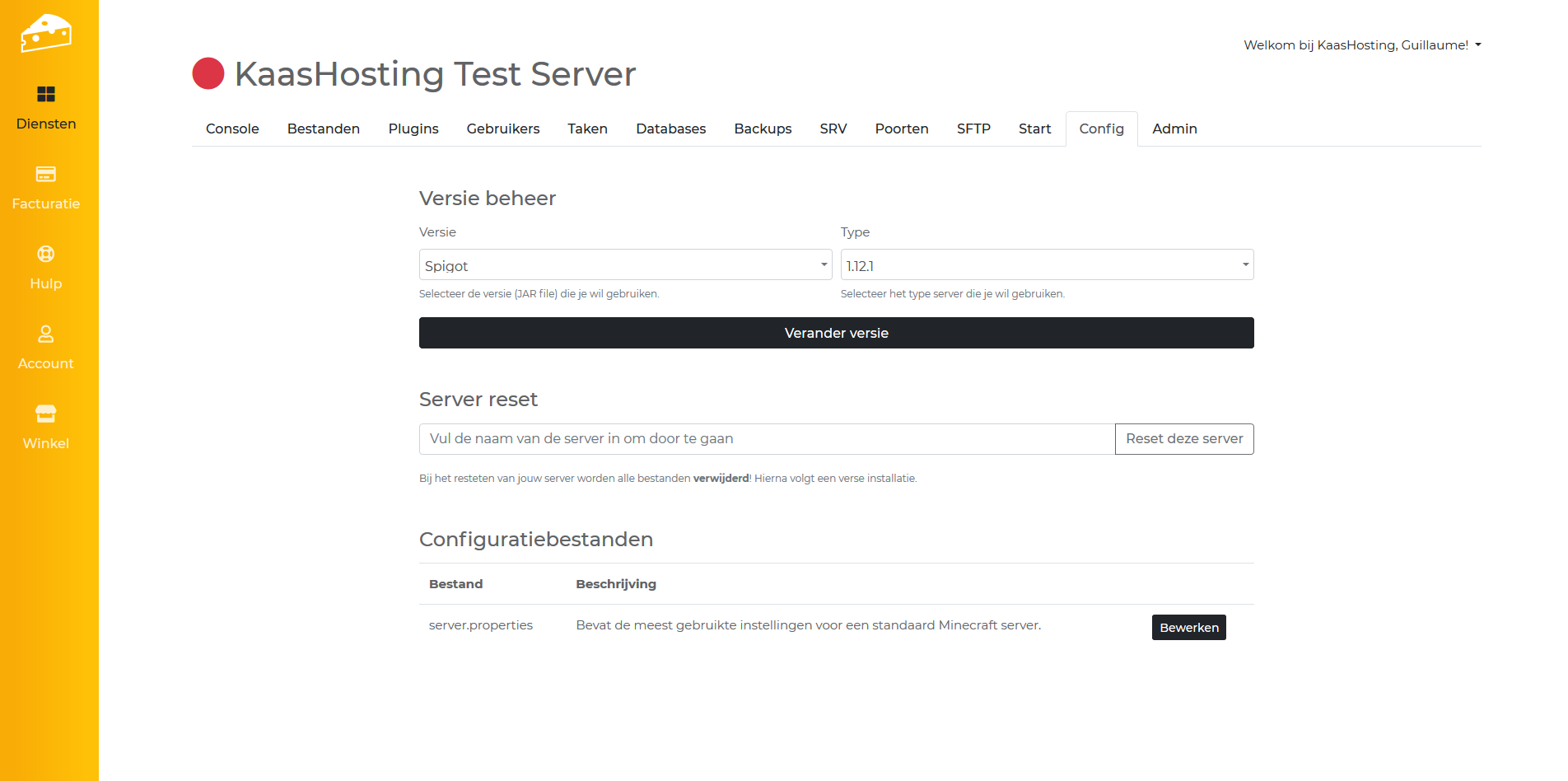
Task: Open the Guillaume welcome user menu
Action: [x=1362, y=45]
